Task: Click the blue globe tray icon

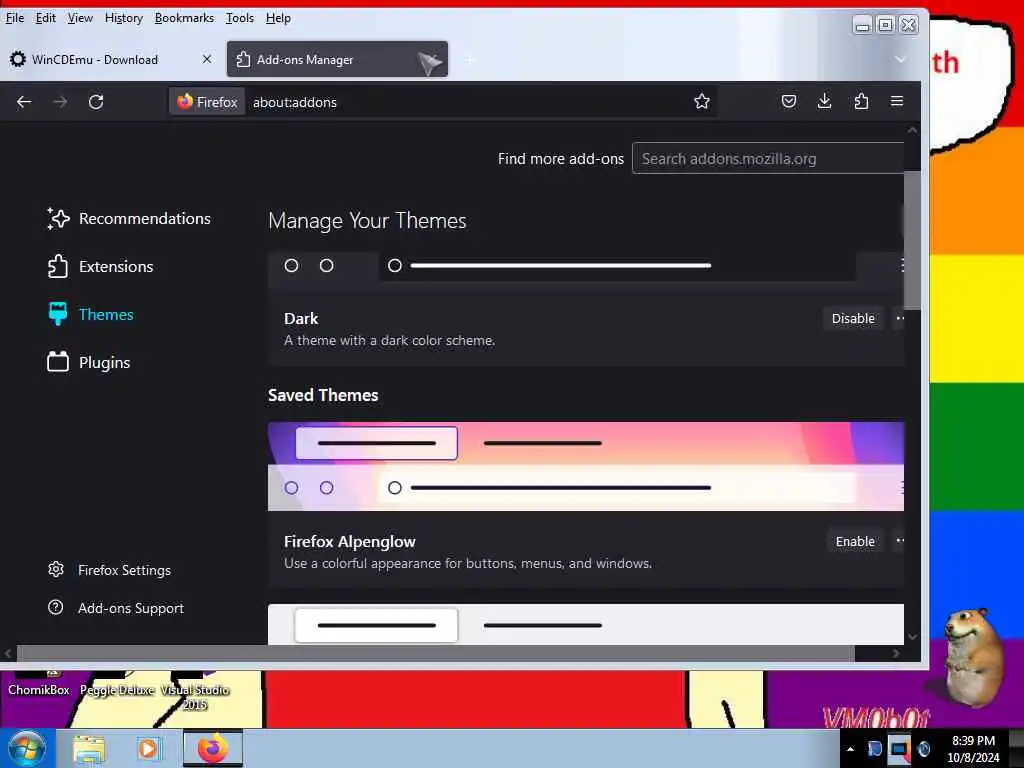Action: coord(923,749)
